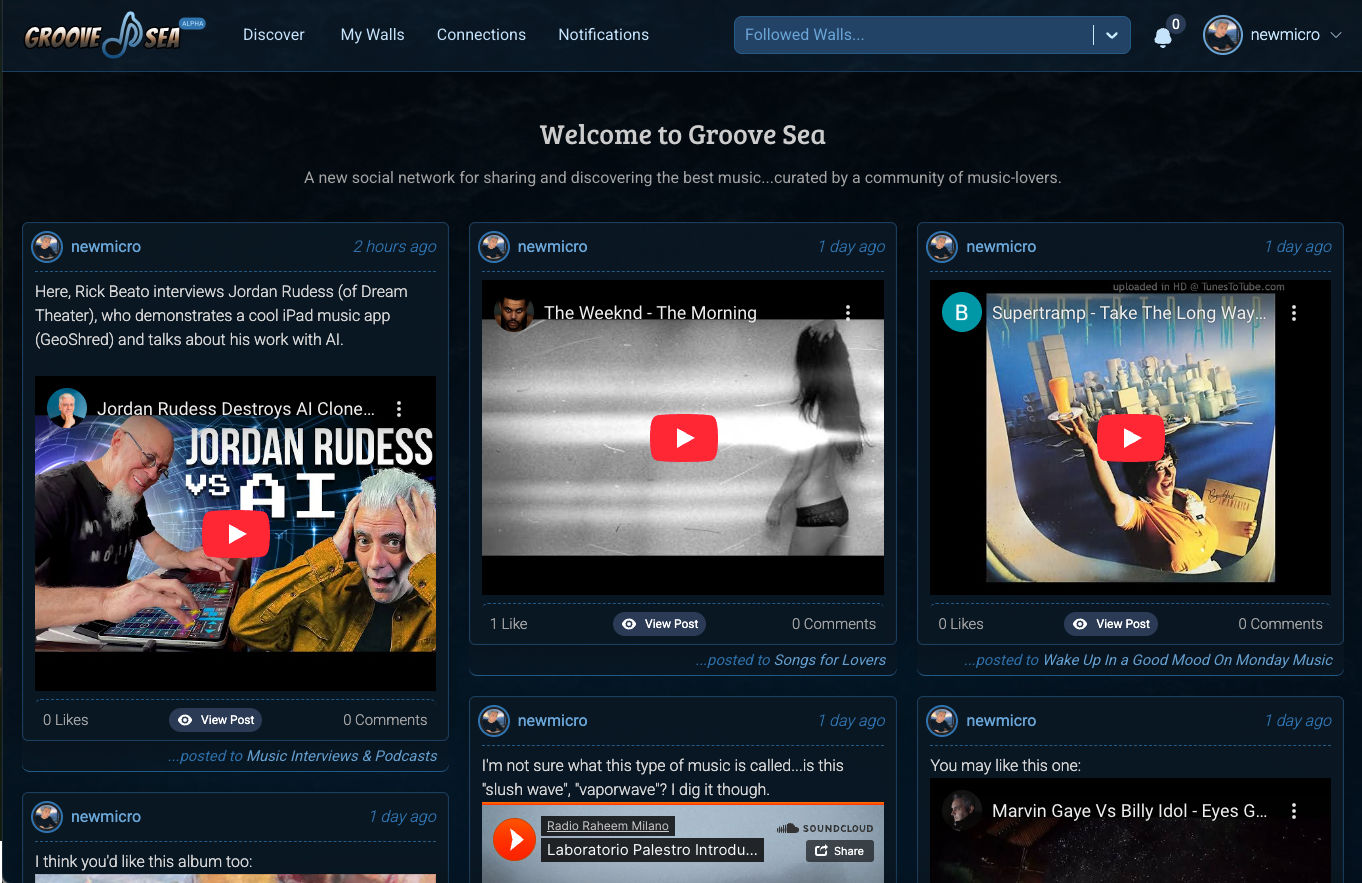Image resolution: width=1362 pixels, height=883 pixels.
Task: Play the SoundCloud Laboratorio Palestro track
Action: pos(515,840)
